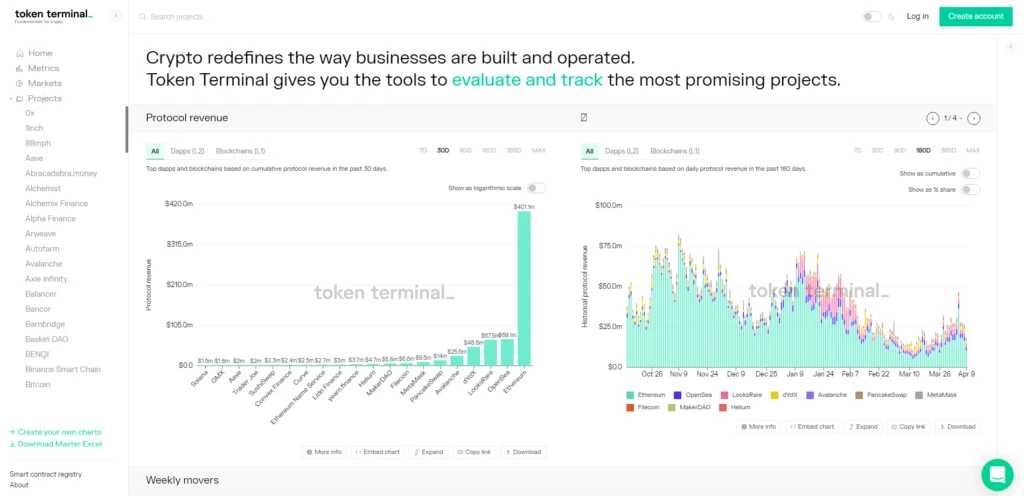This screenshot has height=496, width=1024.
Task: Open the Aave project in the sidebar
Action: click(34, 159)
